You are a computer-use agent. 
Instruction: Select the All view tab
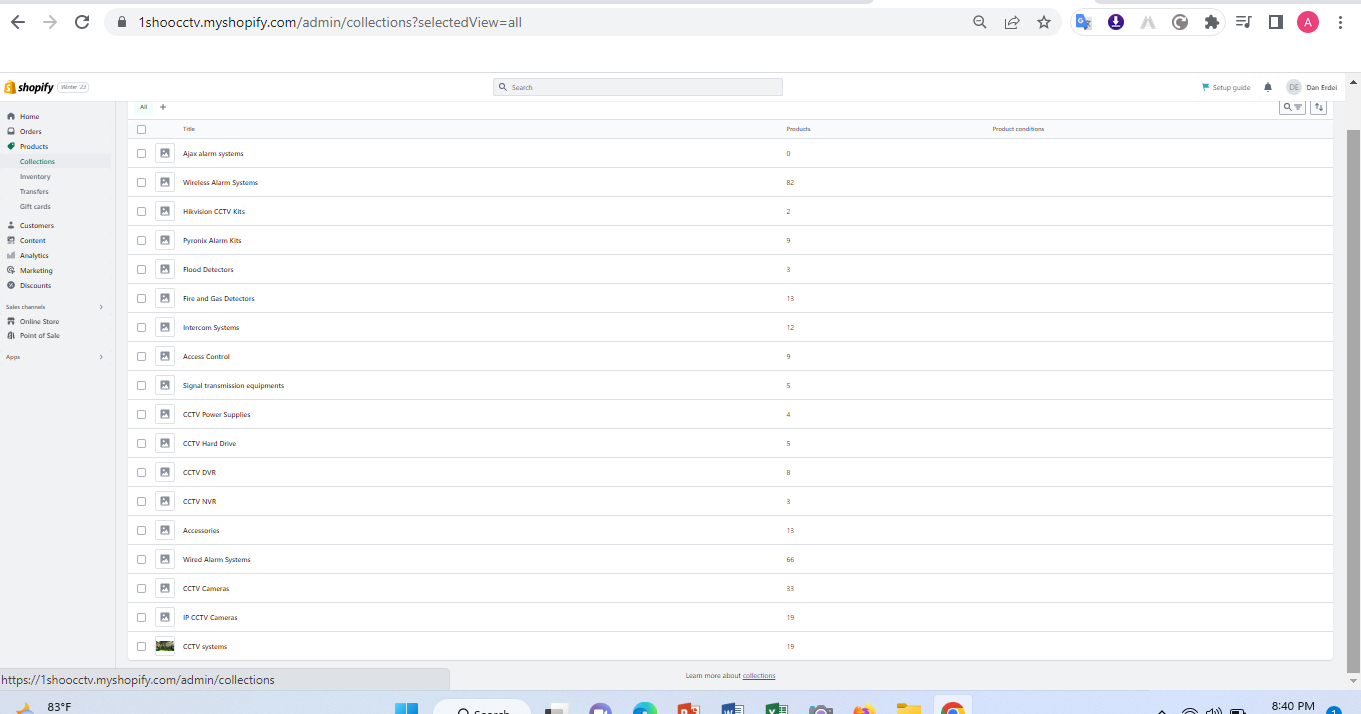143,107
